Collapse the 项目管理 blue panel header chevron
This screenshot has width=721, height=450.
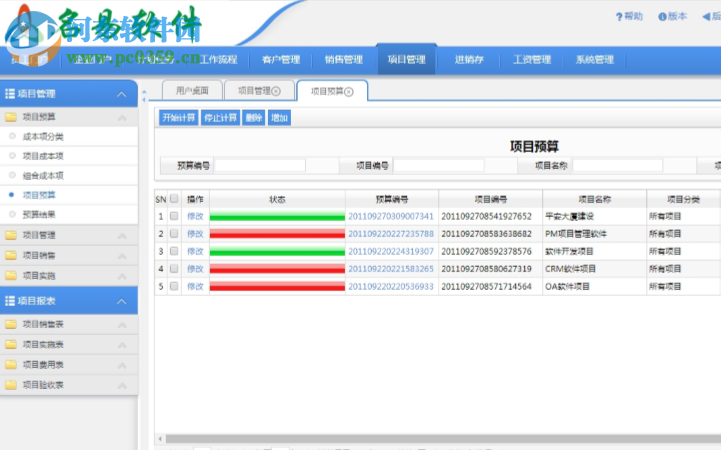click(121, 94)
